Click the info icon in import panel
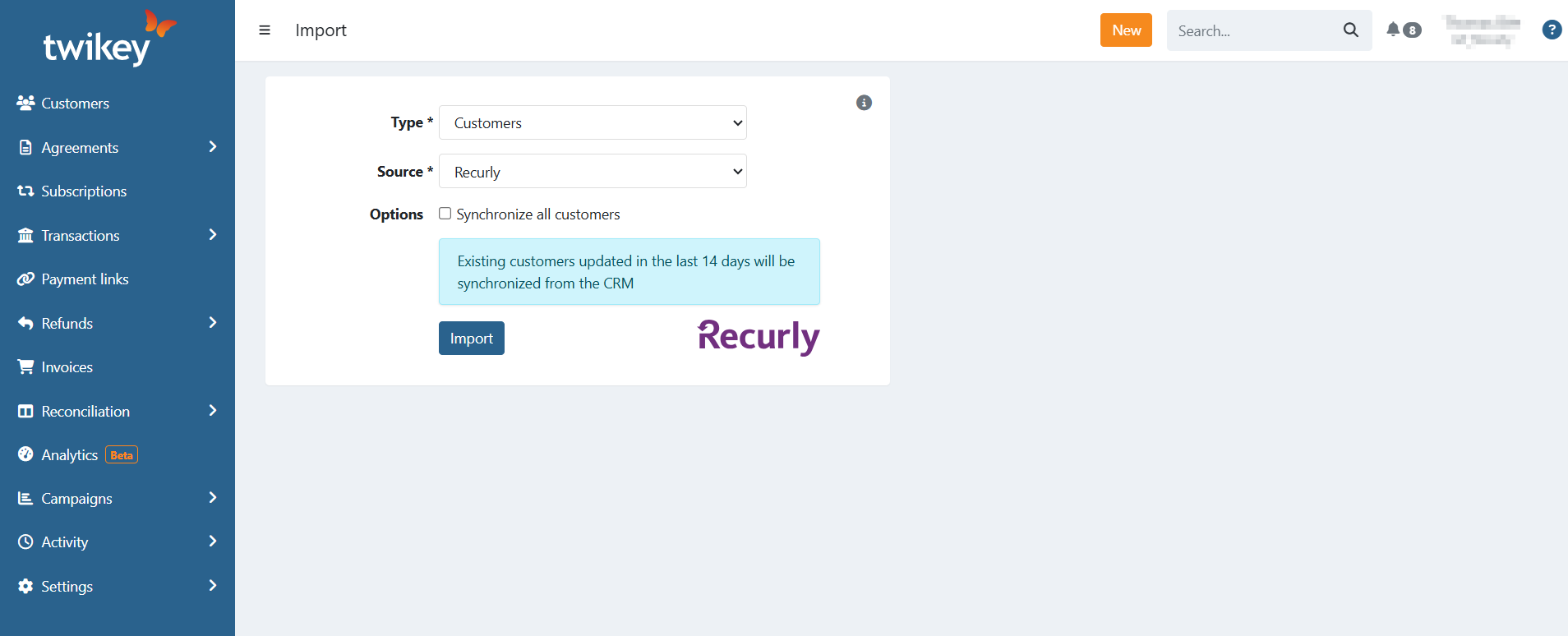1568x636 pixels. click(864, 103)
